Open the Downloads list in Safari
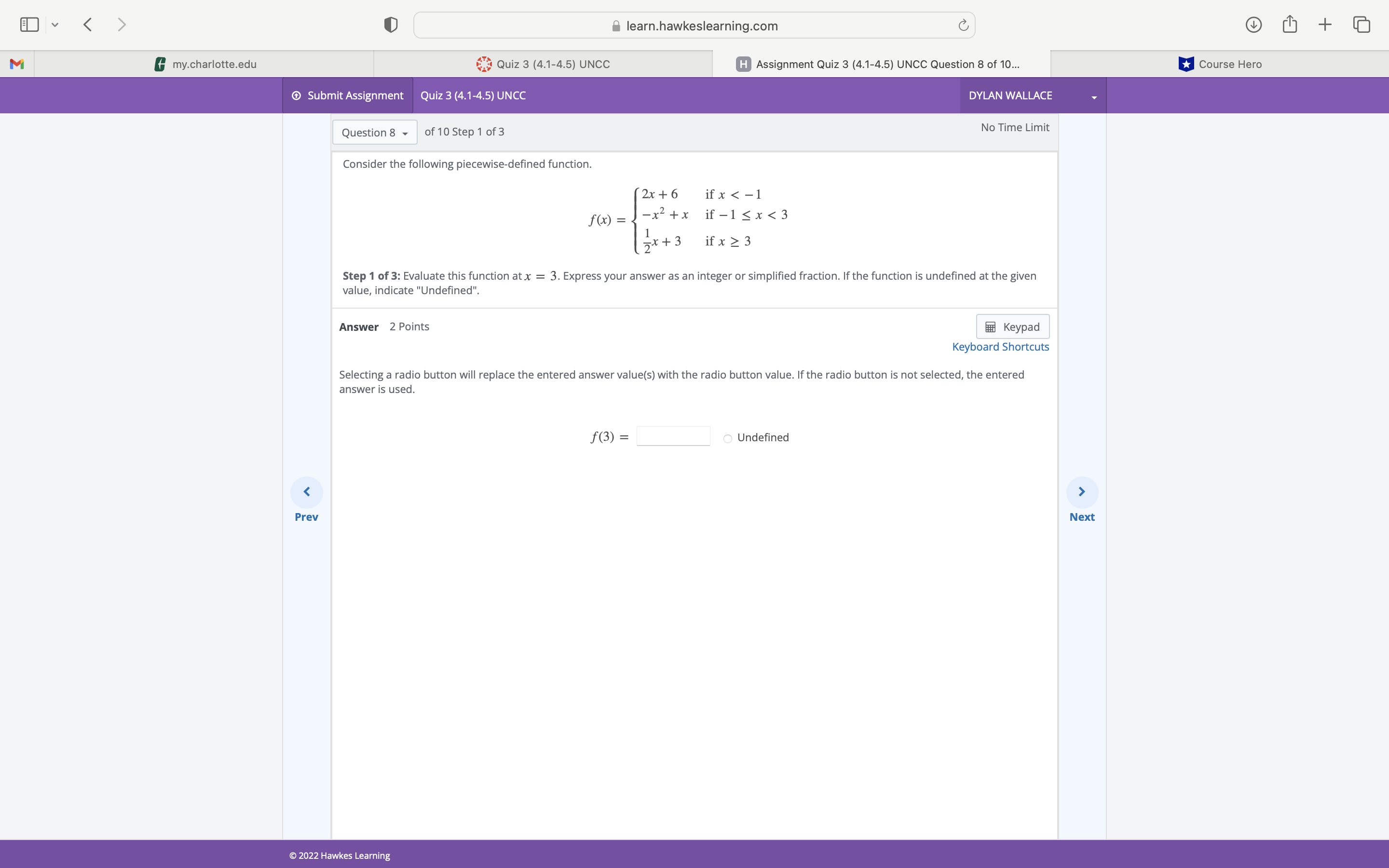This screenshot has width=1389, height=868. coord(1253,25)
